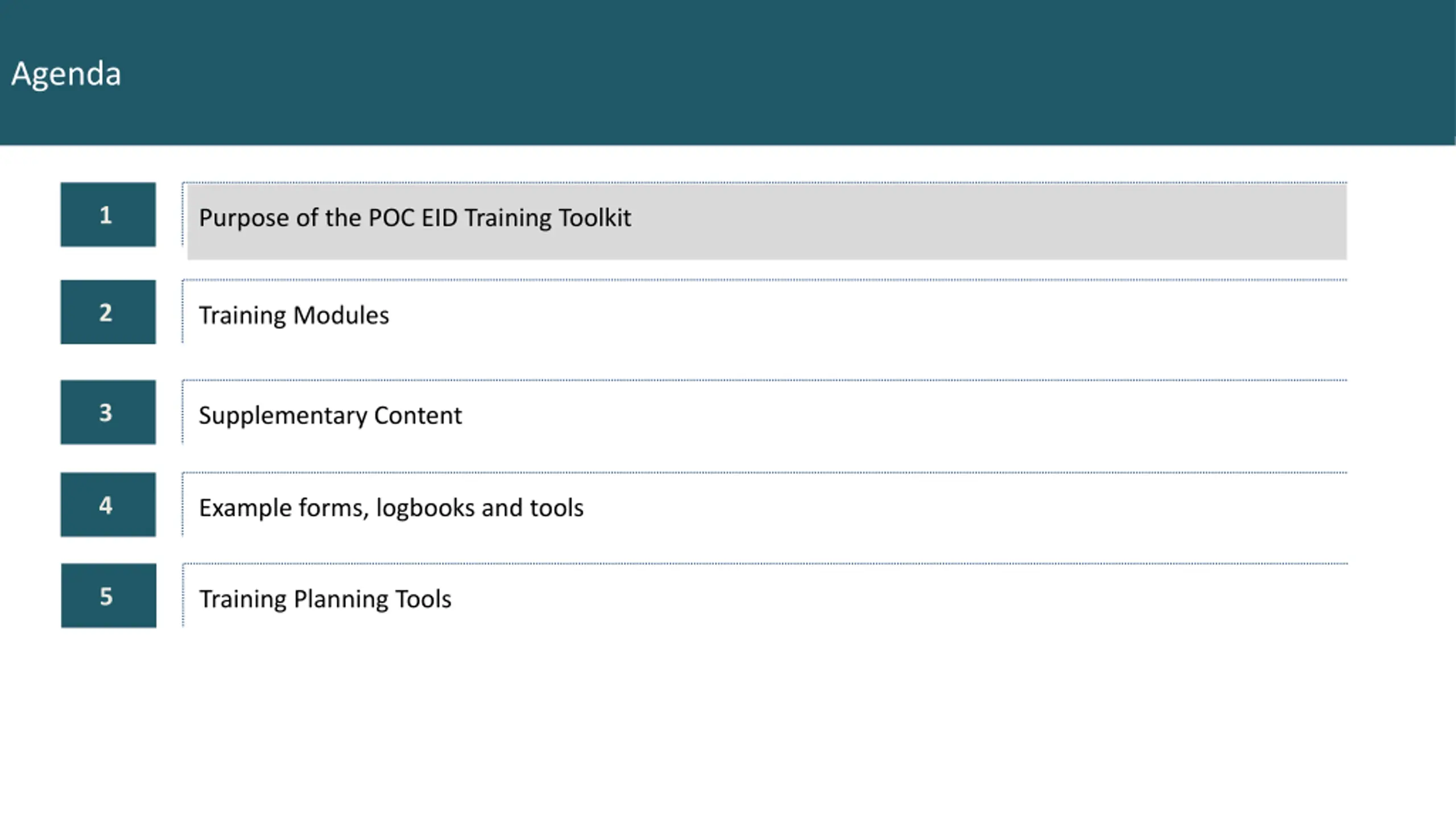Click the number 2 agenda box

tap(108, 312)
